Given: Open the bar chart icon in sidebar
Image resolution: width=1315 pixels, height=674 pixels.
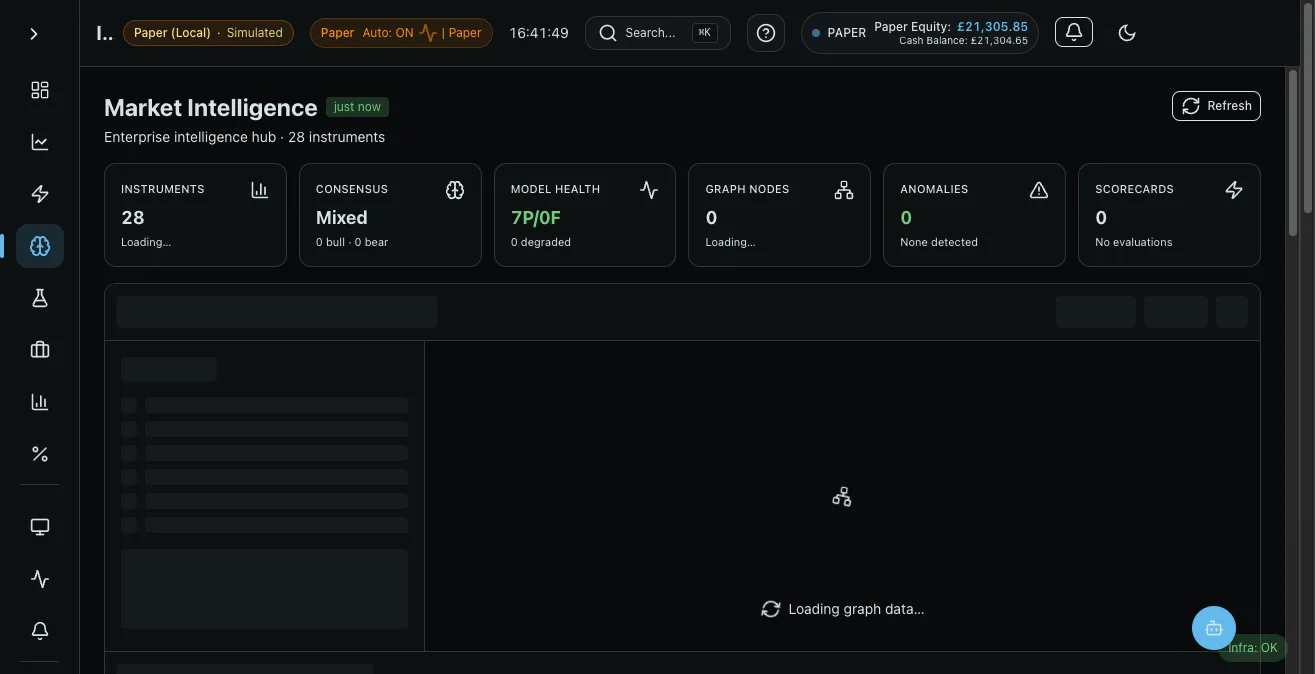Looking at the screenshot, I should pyautogui.click(x=40, y=402).
